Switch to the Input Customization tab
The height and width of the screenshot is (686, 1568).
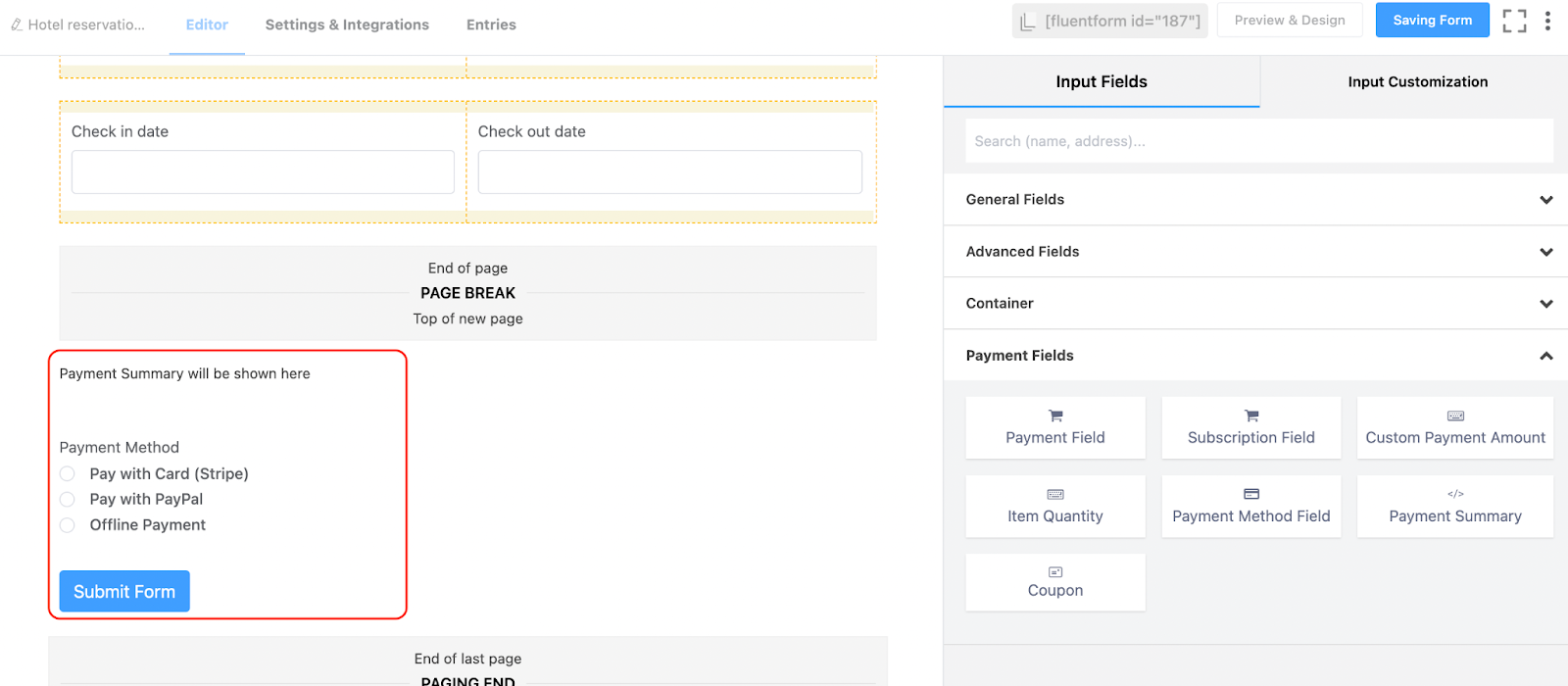(1417, 82)
